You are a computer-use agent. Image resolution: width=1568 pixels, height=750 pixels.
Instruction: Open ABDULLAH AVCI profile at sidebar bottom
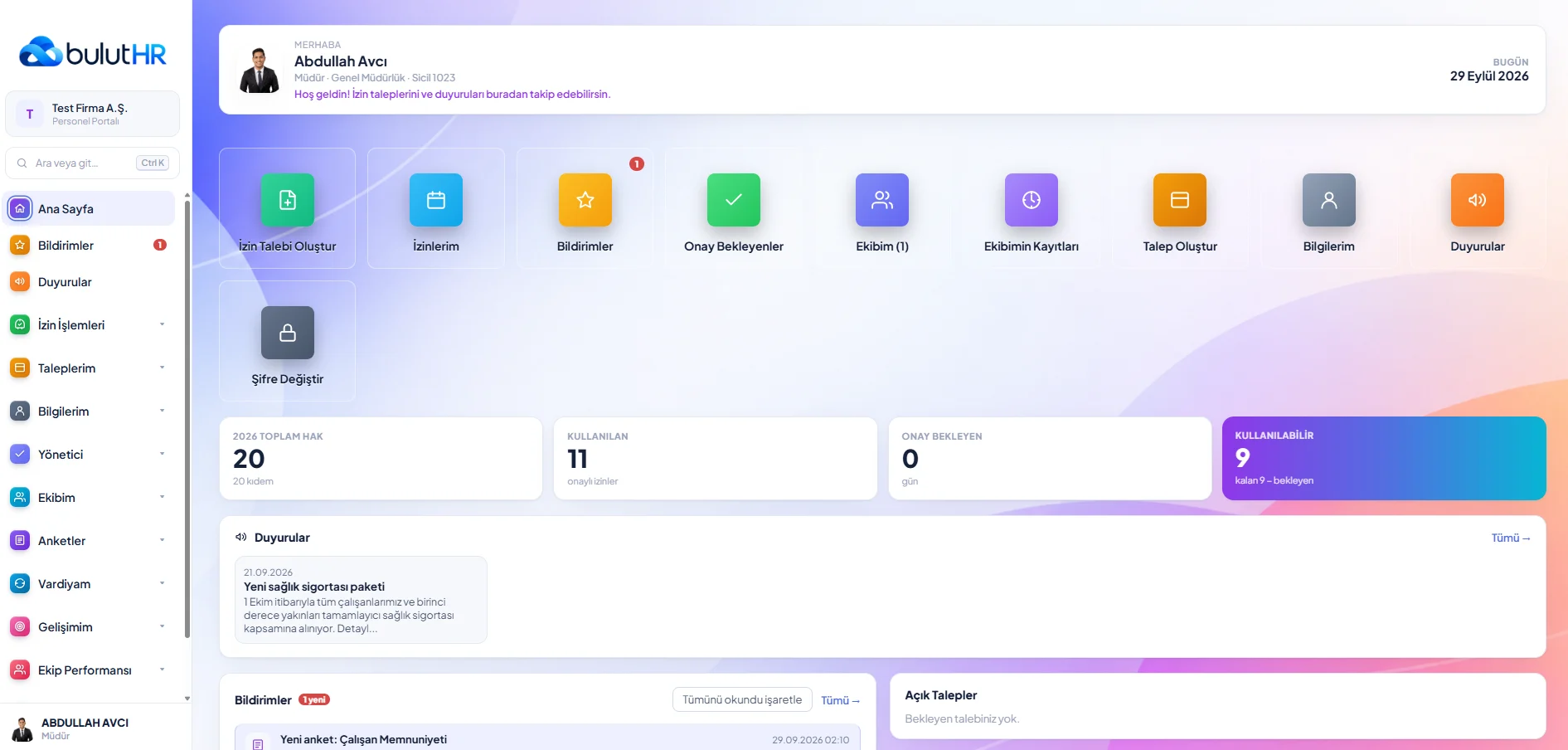(95, 728)
